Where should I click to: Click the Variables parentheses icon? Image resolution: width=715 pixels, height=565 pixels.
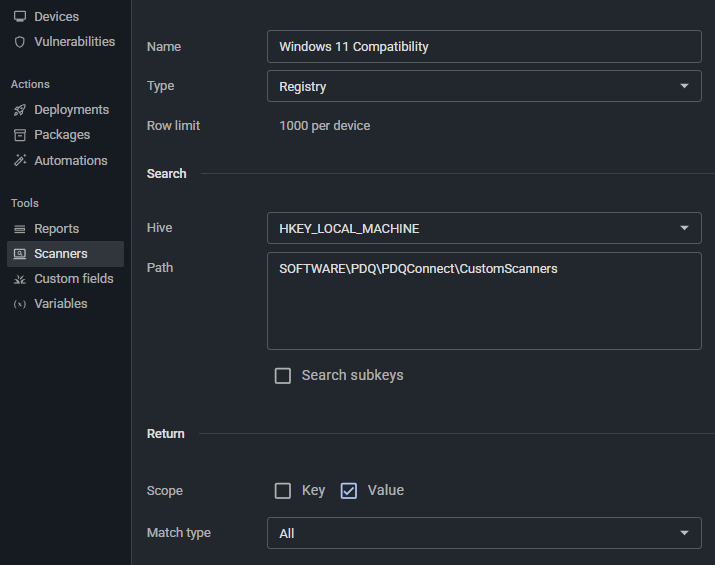20,304
